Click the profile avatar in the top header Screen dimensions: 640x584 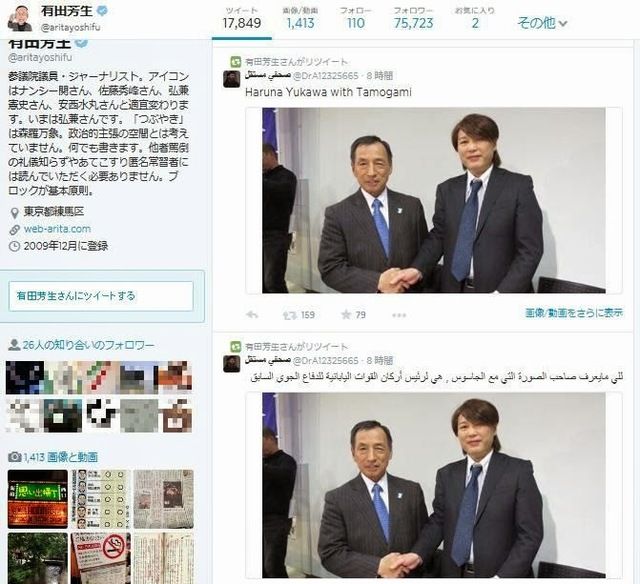pyautogui.click(x=20, y=18)
